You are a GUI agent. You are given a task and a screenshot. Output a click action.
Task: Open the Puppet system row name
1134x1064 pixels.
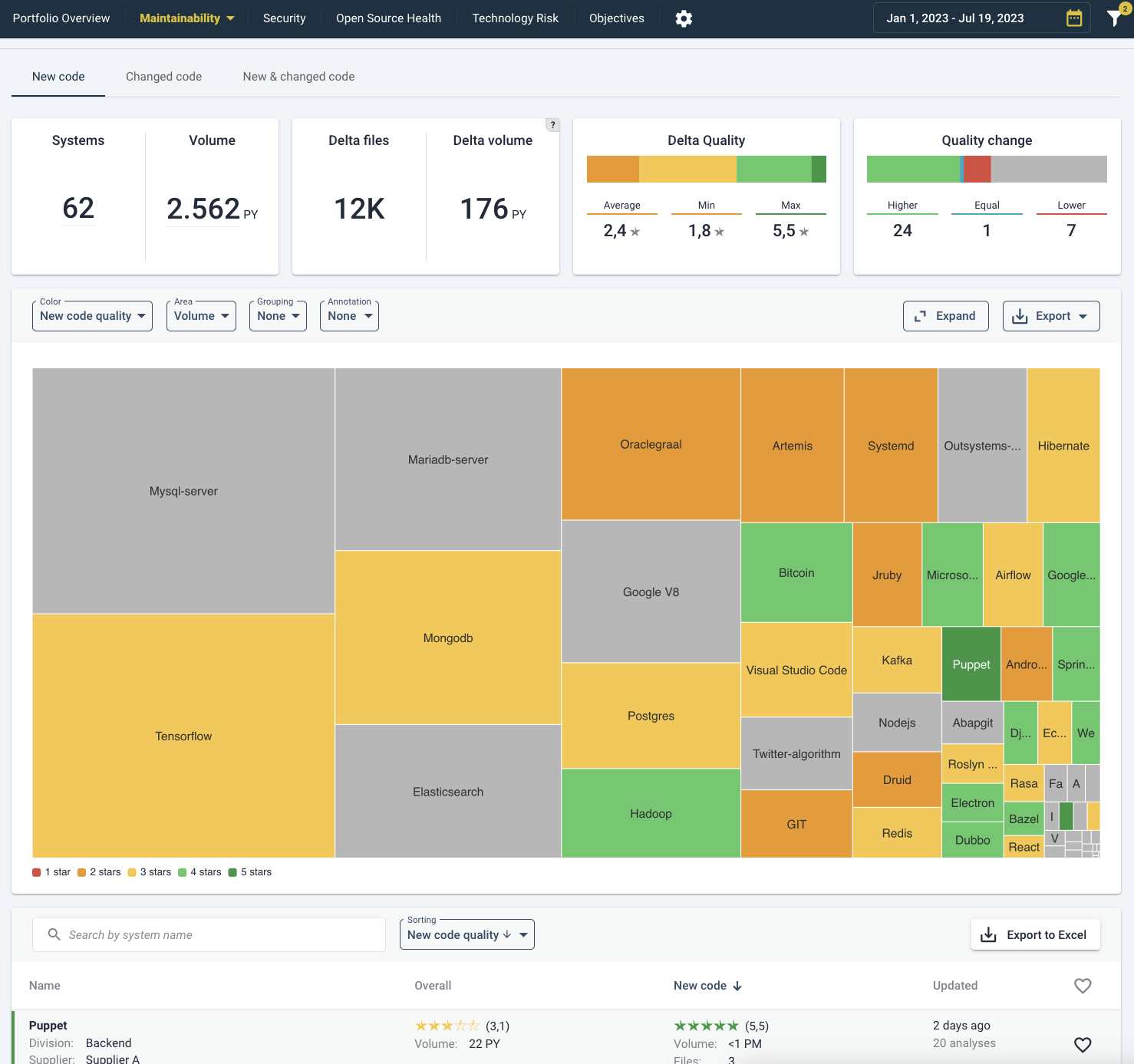pos(48,1026)
